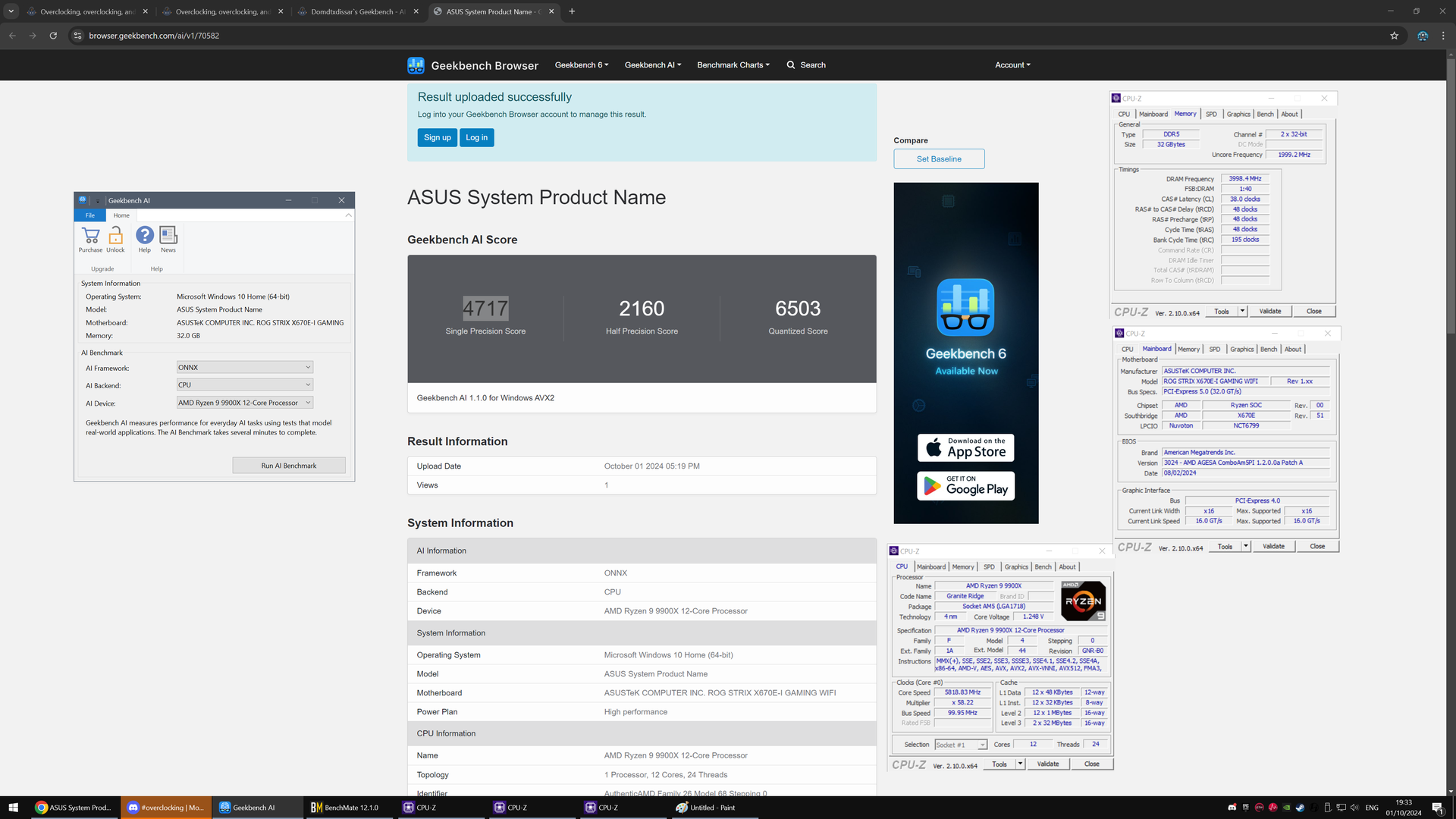Bookmark this page with the star icon

tap(1394, 36)
